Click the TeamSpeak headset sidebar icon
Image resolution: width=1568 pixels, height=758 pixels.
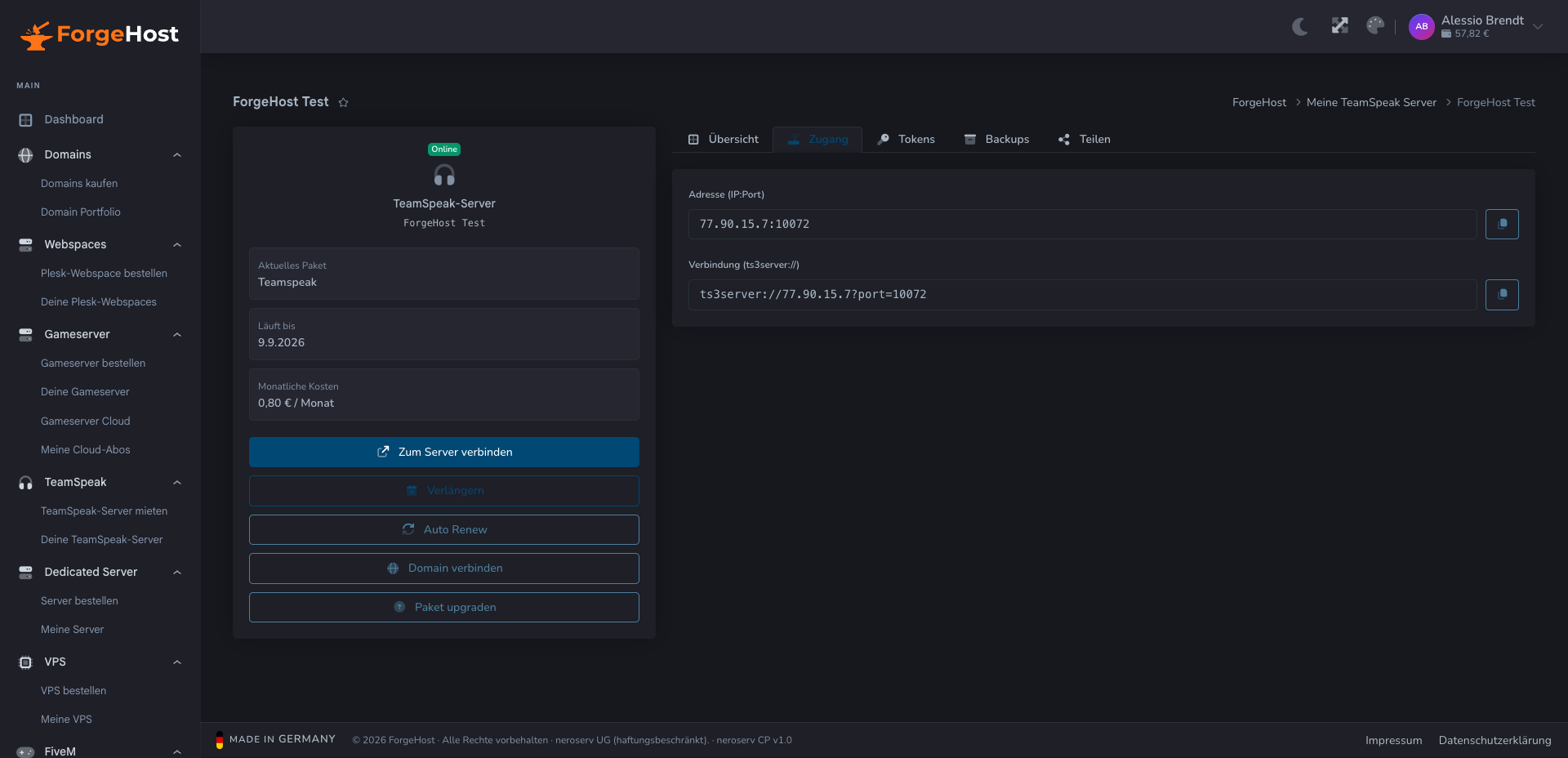coord(25,483)
